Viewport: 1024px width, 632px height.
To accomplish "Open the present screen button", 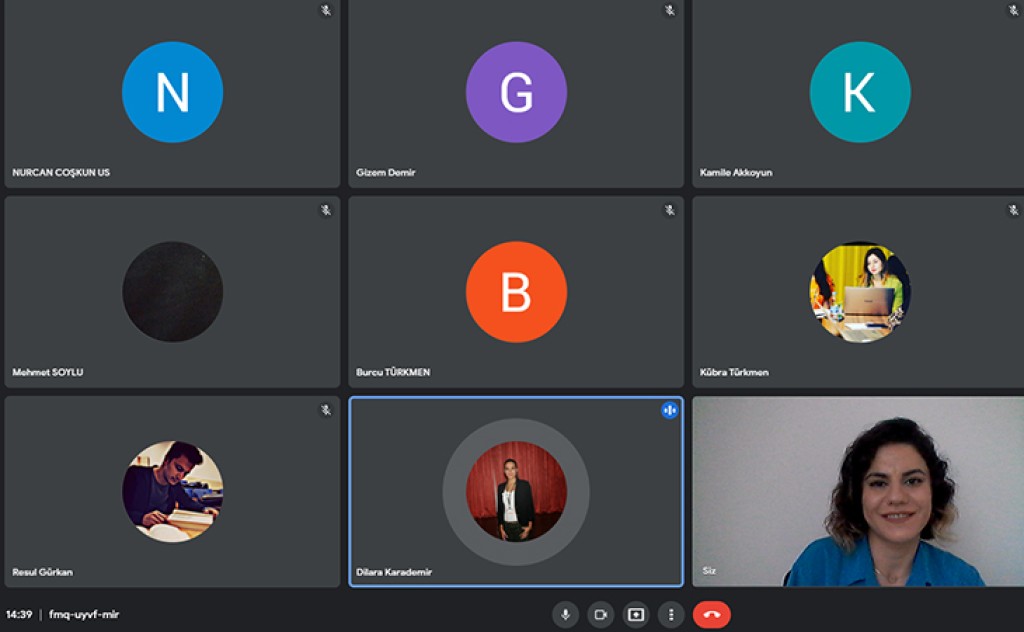I will 636,614.
